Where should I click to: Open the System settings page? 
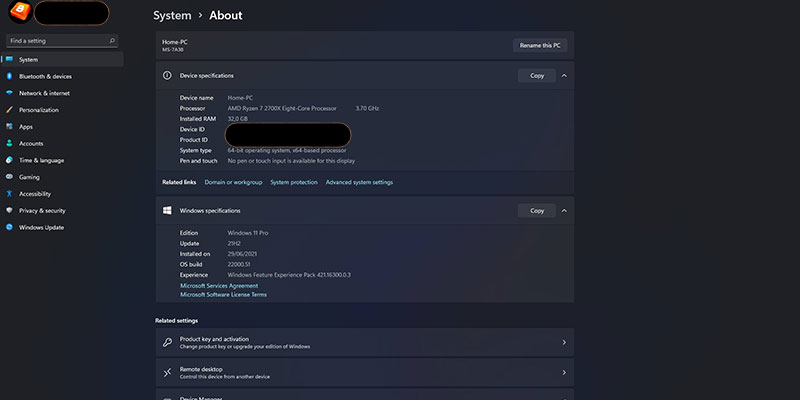click(62, 60)
